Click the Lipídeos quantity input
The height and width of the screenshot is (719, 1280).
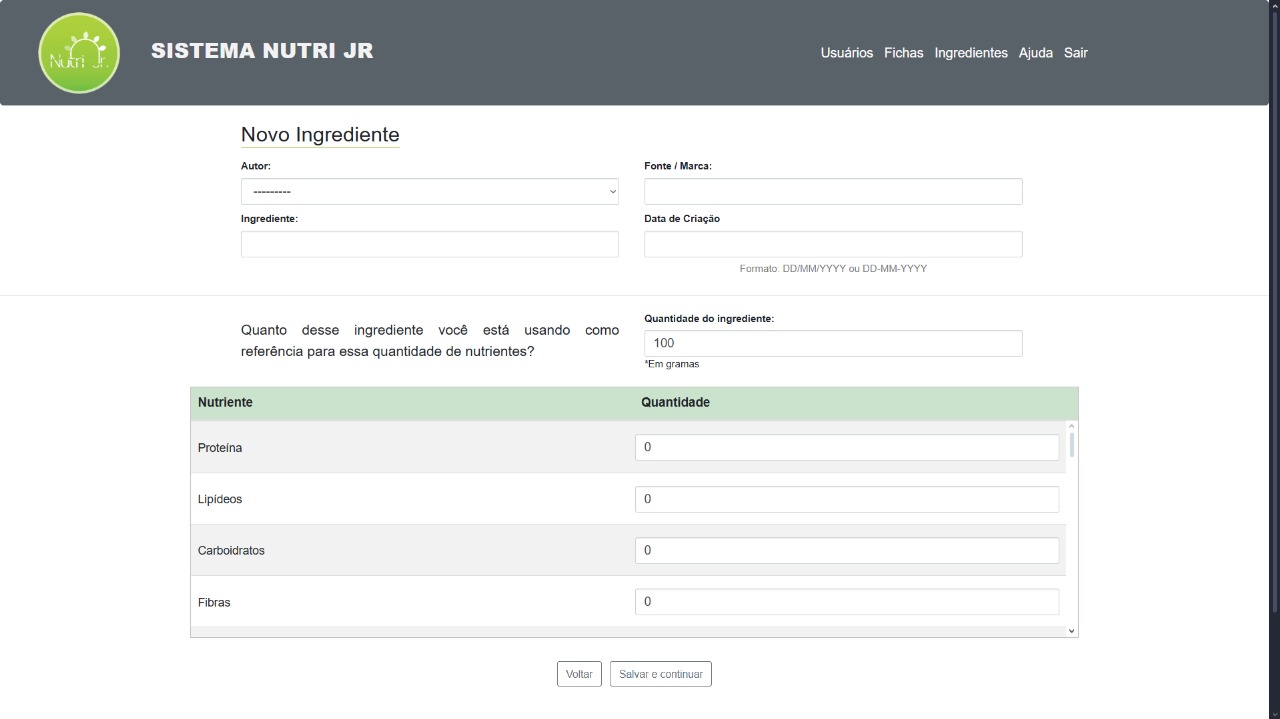pos(846,499)
